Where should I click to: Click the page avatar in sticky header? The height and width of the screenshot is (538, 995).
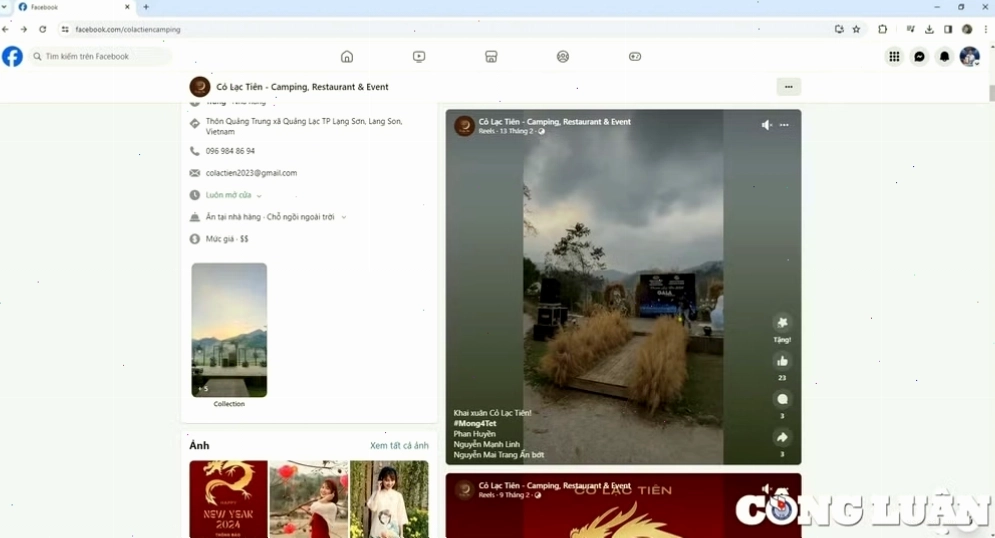pos(200,87)
